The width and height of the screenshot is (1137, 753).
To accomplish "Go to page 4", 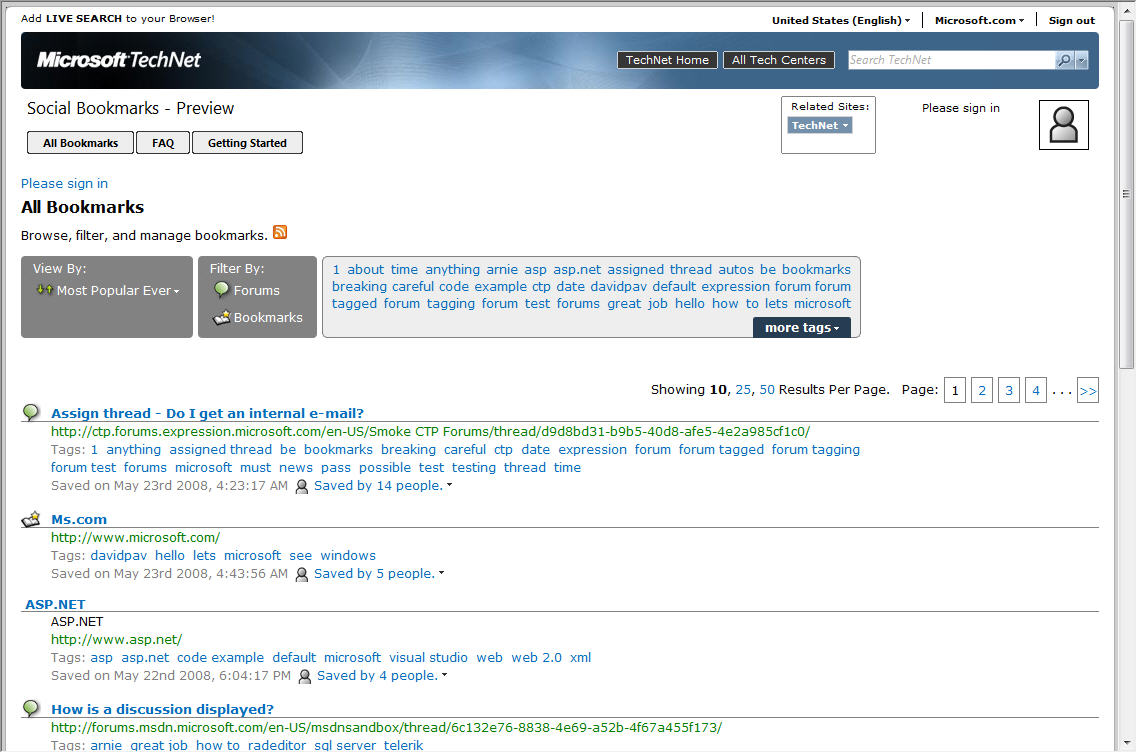I will coord(1035,390).
